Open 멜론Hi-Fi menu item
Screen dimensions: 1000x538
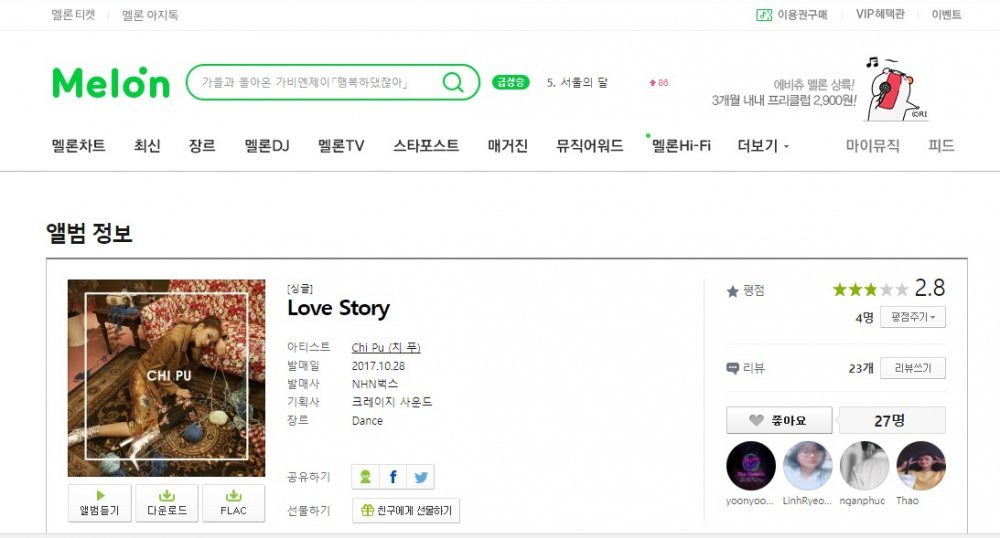[x=680, y=146]
